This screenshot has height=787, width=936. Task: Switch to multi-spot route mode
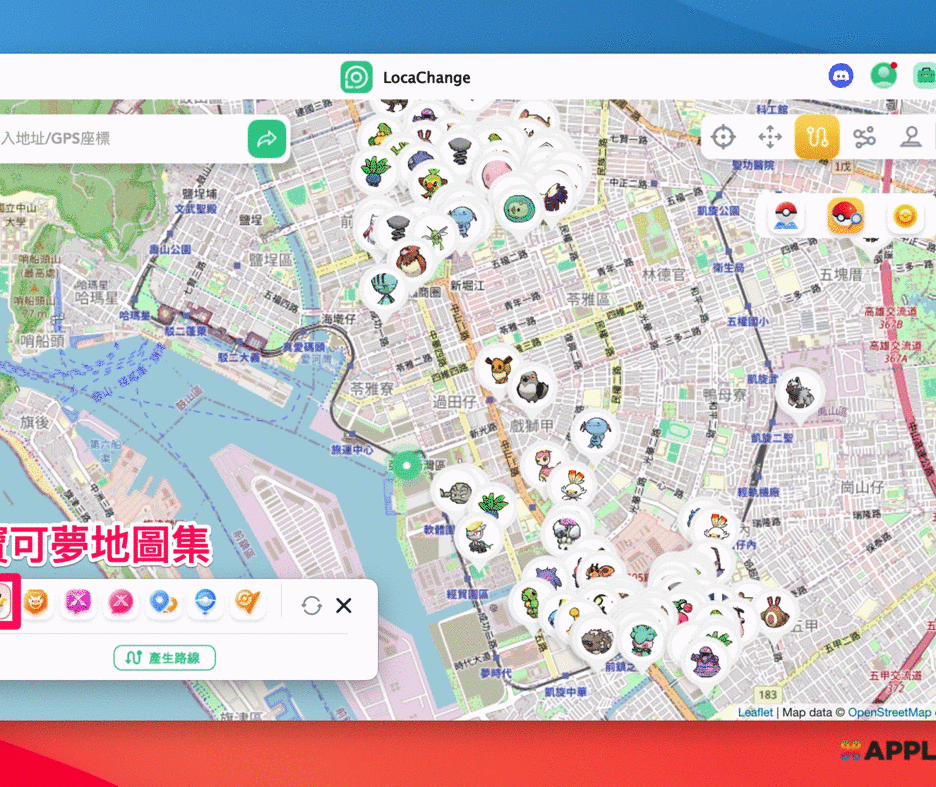pos(864,138)
